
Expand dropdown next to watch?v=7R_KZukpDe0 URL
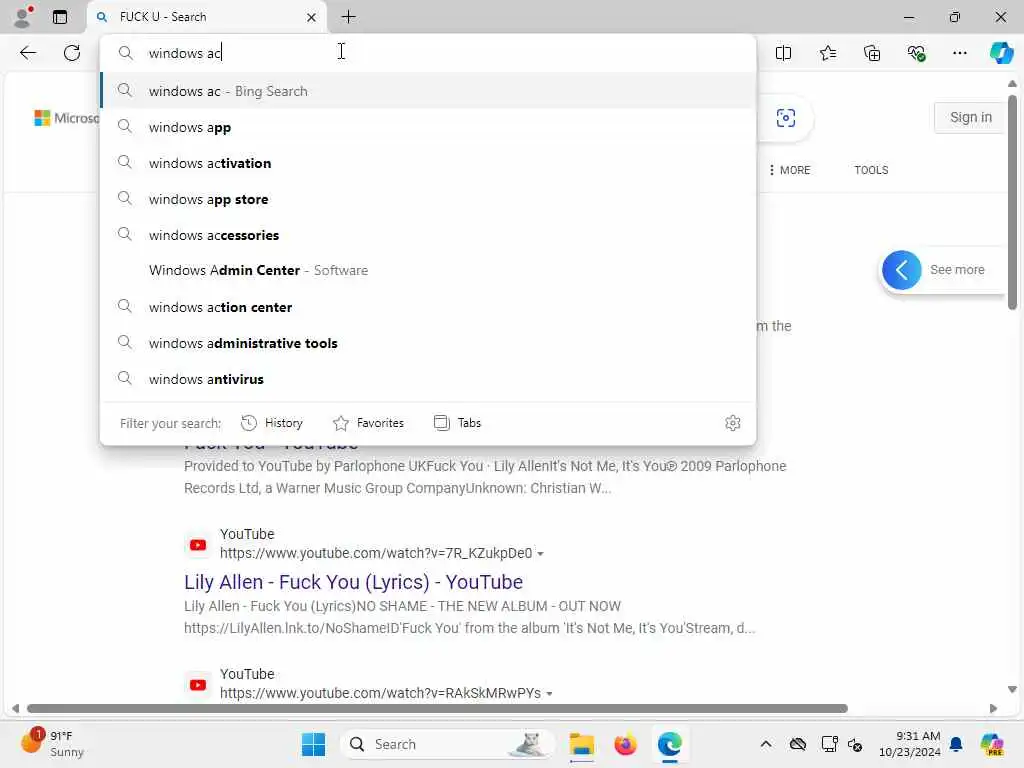pos(540,554)
